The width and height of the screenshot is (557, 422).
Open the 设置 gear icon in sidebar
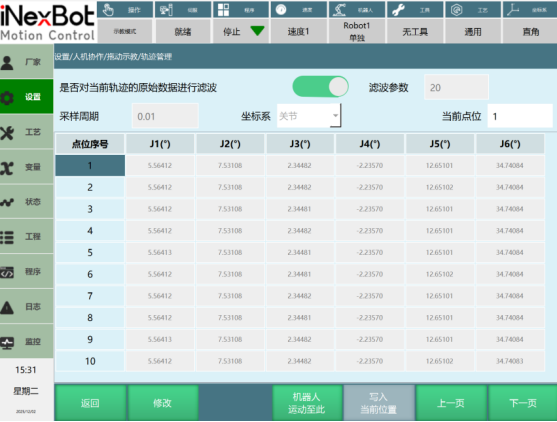(7, 97)
